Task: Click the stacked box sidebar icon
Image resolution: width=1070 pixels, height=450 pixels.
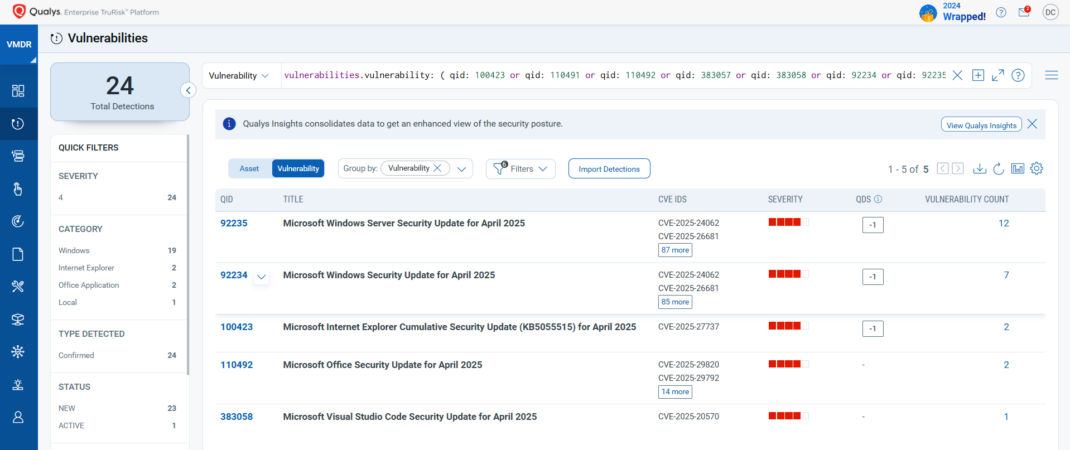Action: pyautogui.click(x=18, y=320)
